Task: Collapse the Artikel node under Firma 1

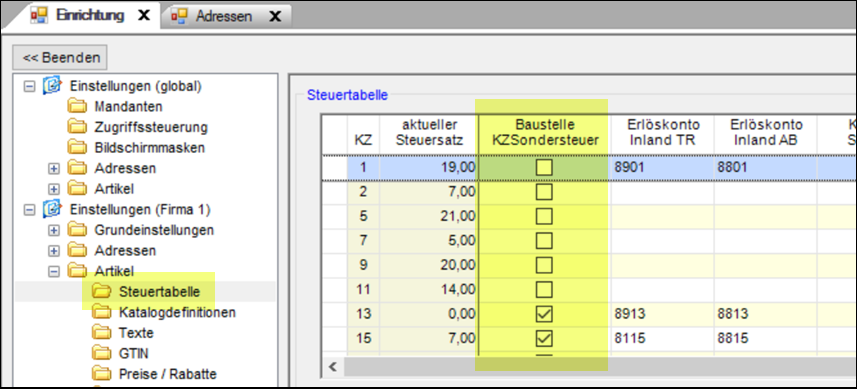Action: pyautogui.click(x=54, y=272)
